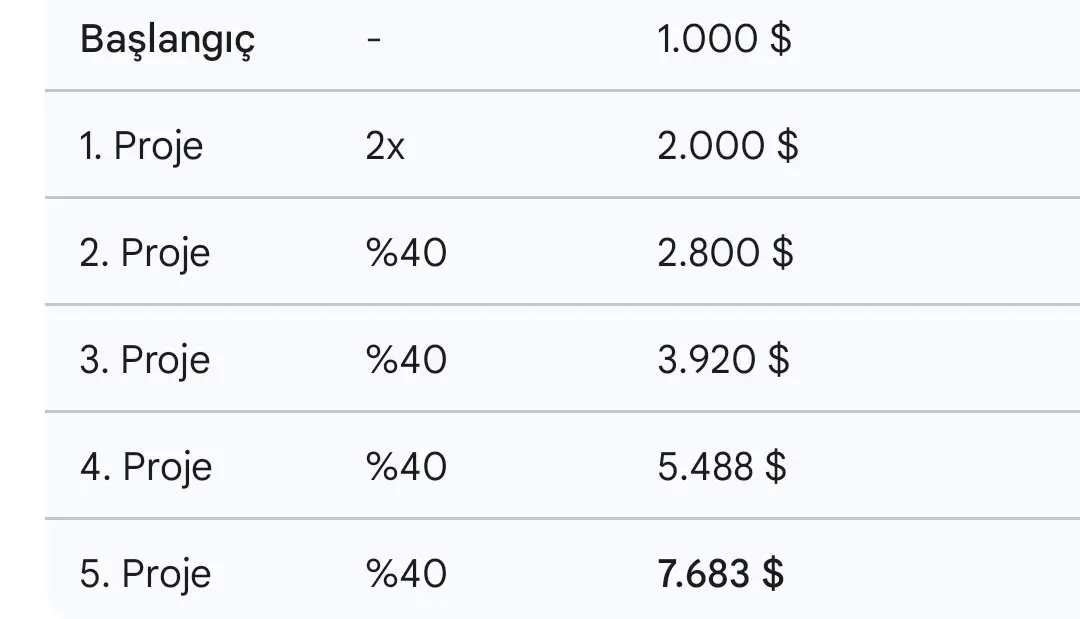Click the 2. Proje label
This screenshot has width=1080, height=619.
145,254
